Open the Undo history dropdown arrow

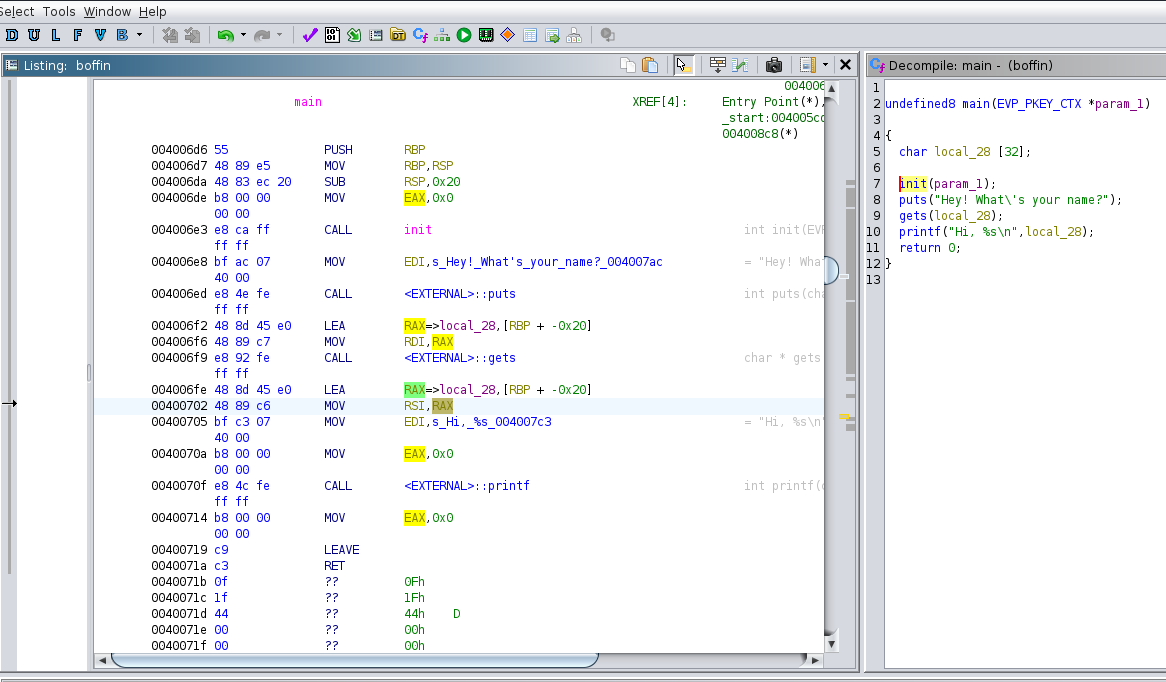[243, 35]
